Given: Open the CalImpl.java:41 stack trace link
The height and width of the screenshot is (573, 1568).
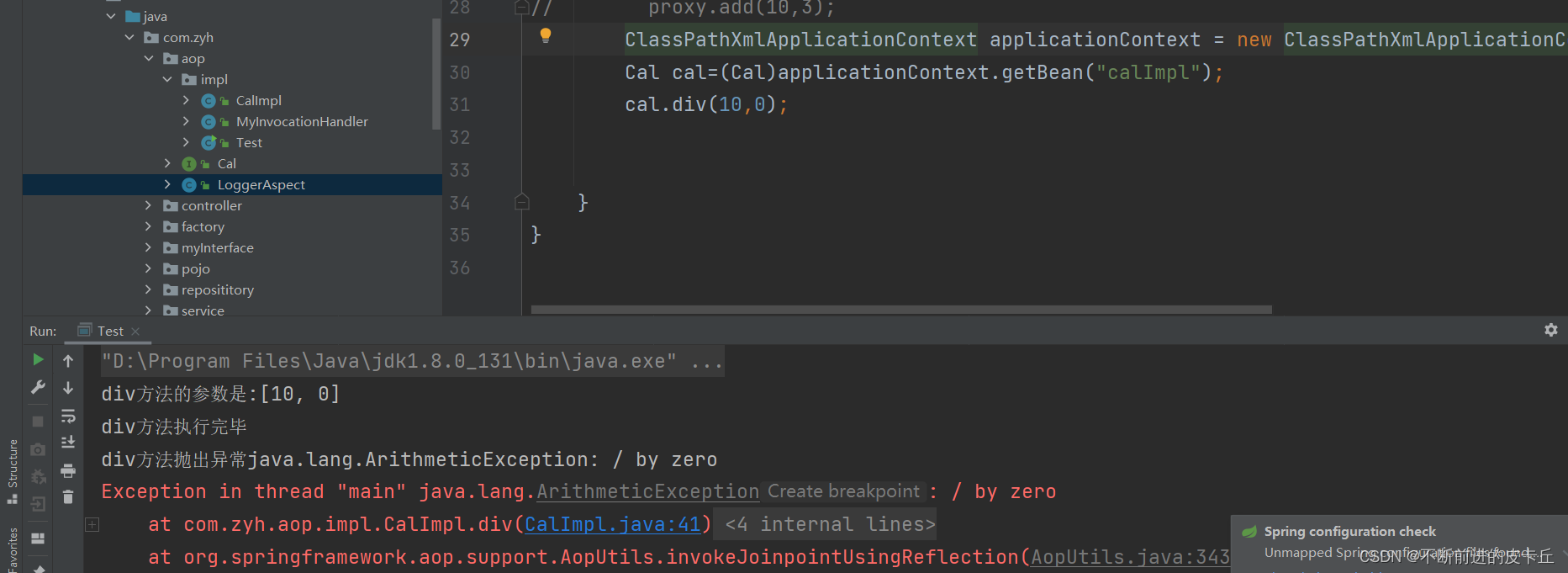Looking at the screenshot, I should tap(612, 524).
